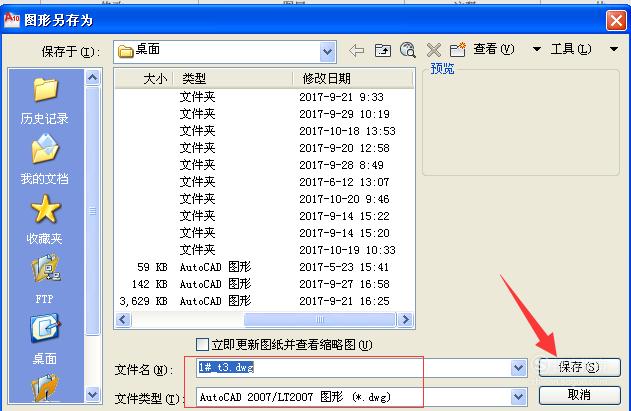Select the folder dated 2017-9-14 15:22
631x411 pixels.
click(x=264, y=216)
